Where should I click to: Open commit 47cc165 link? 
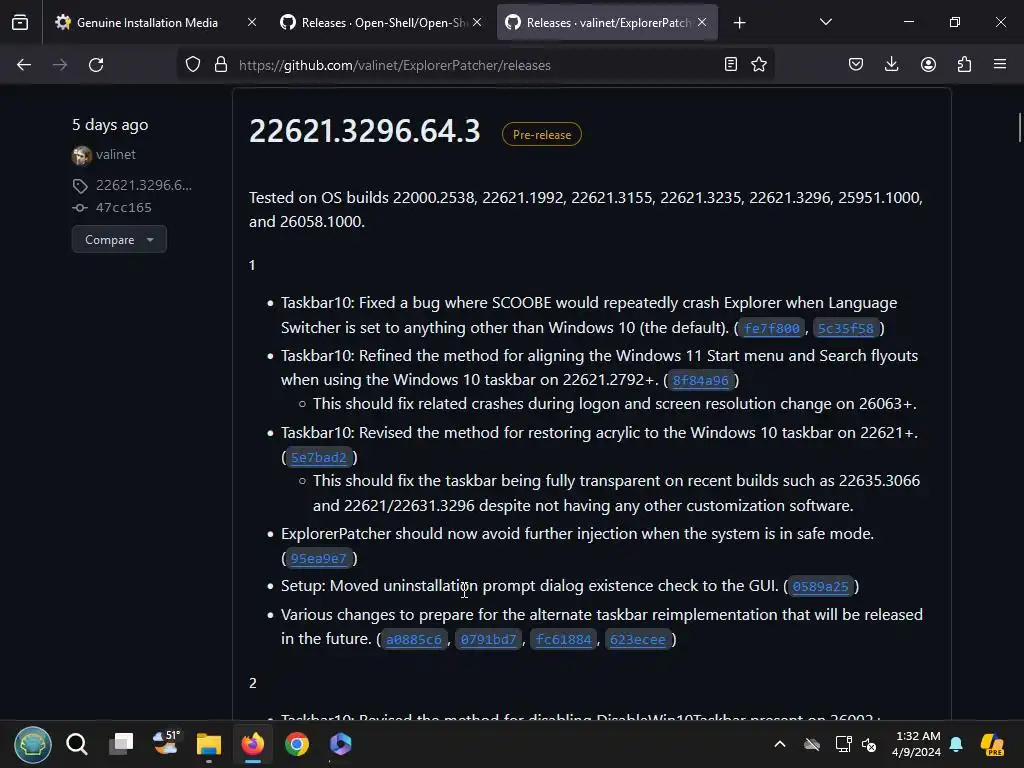[123, 208]
